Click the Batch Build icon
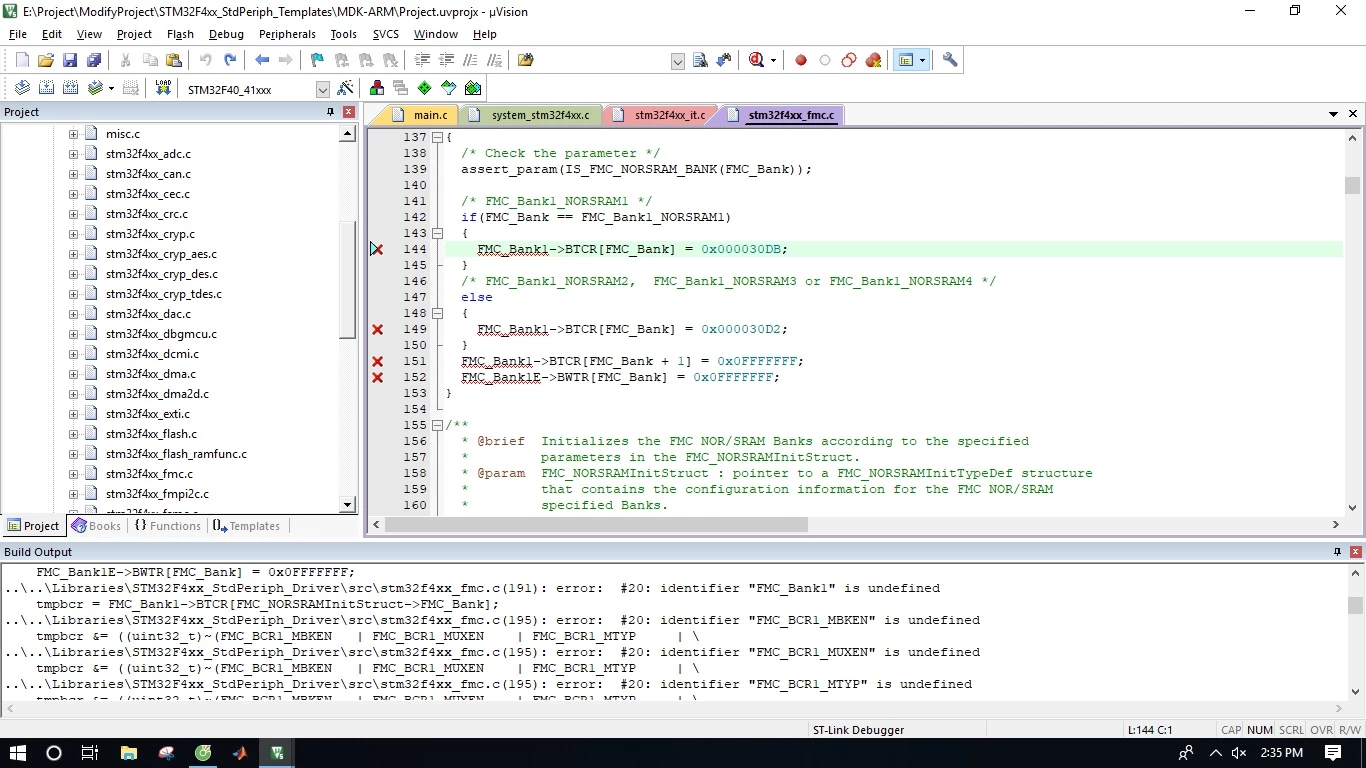The width and height of the screenshot is (1366, 768). [x=95, y=88]
